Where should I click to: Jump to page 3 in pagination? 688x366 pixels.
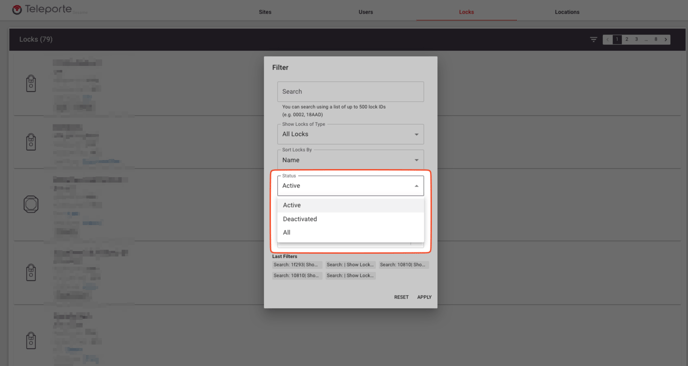(636, 39)
